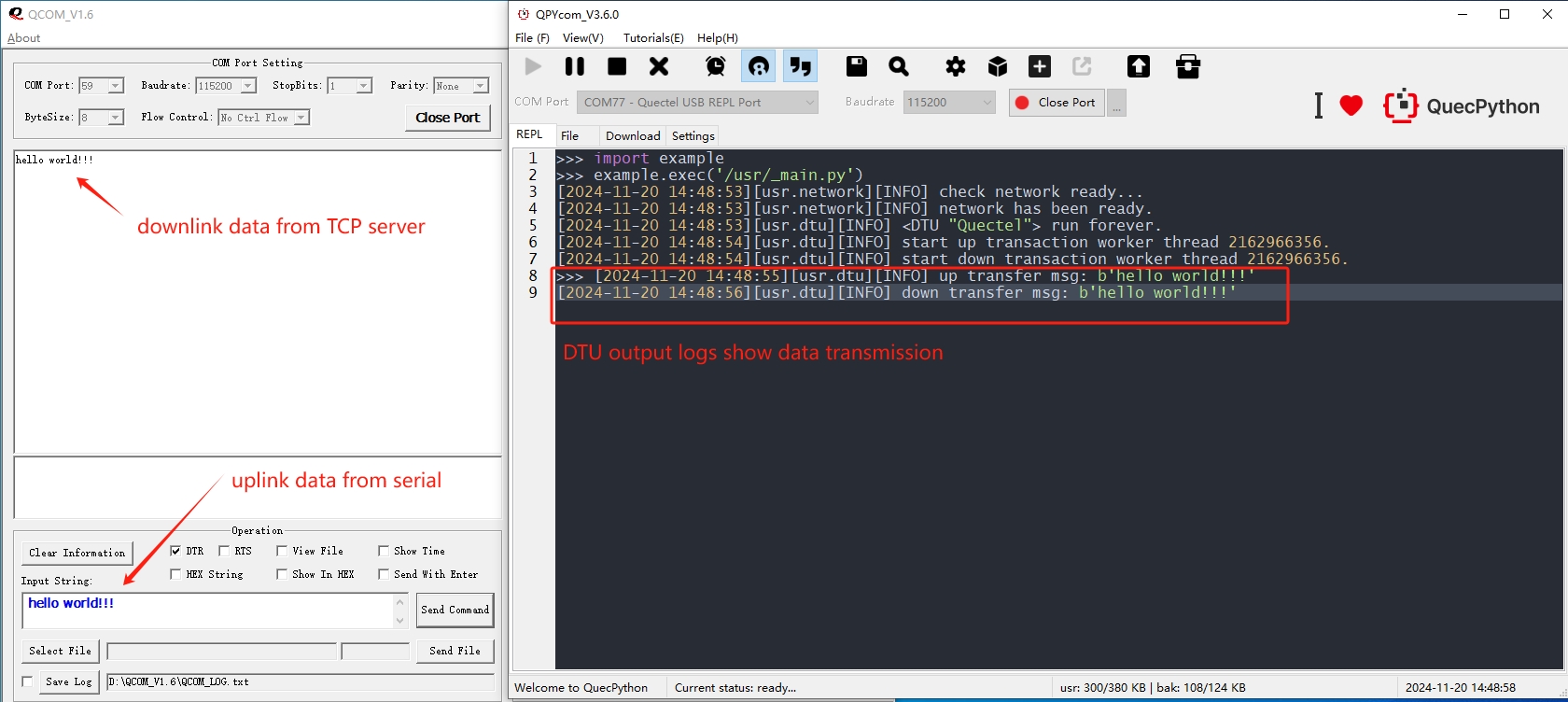Open the About menu in QCOM
This screenshot has width=1568, height=702.
(24, 38)
